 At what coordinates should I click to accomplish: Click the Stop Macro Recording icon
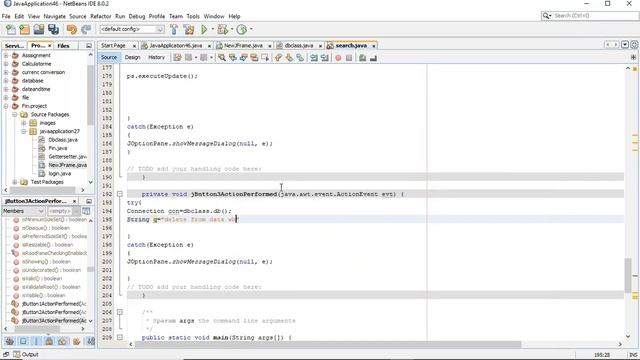tap(349, 58)
